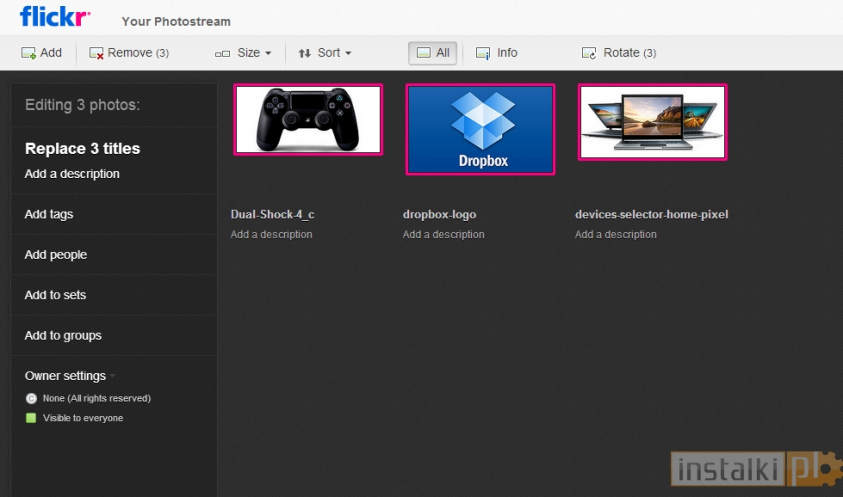Click the Info toolbar label
This screenshot has height=497, width=843.
[x=507, y=53]
